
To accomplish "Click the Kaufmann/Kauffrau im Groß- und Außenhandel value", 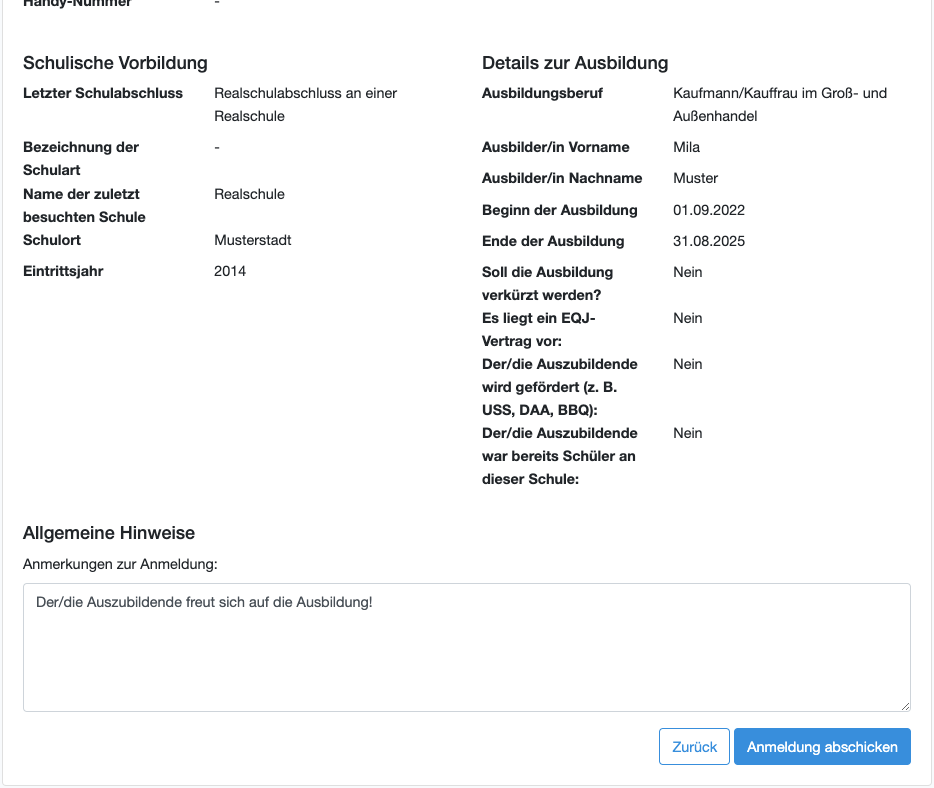I will pos(779,104).
